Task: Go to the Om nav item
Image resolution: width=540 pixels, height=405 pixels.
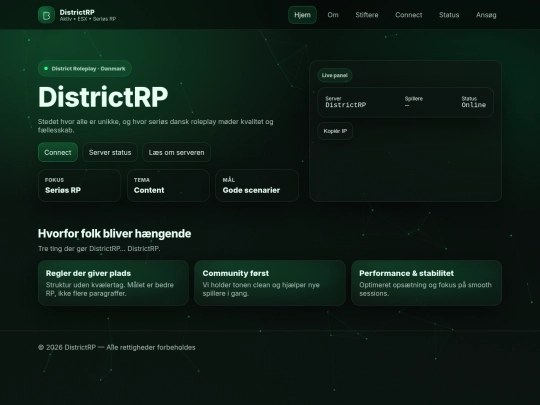Action: 333,15
